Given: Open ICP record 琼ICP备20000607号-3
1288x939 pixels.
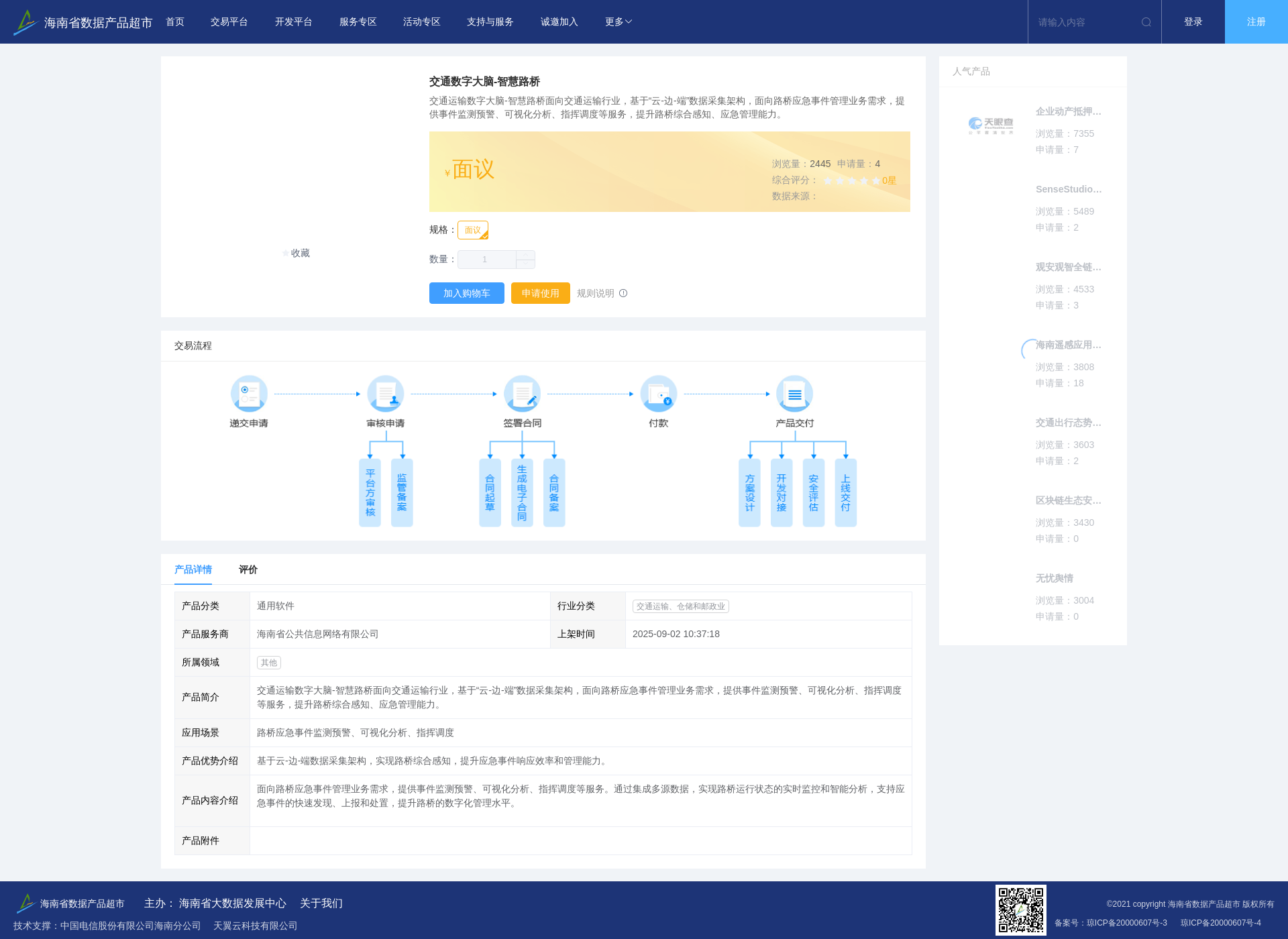Looking at the screenshot, I should tap(1127, 923).
